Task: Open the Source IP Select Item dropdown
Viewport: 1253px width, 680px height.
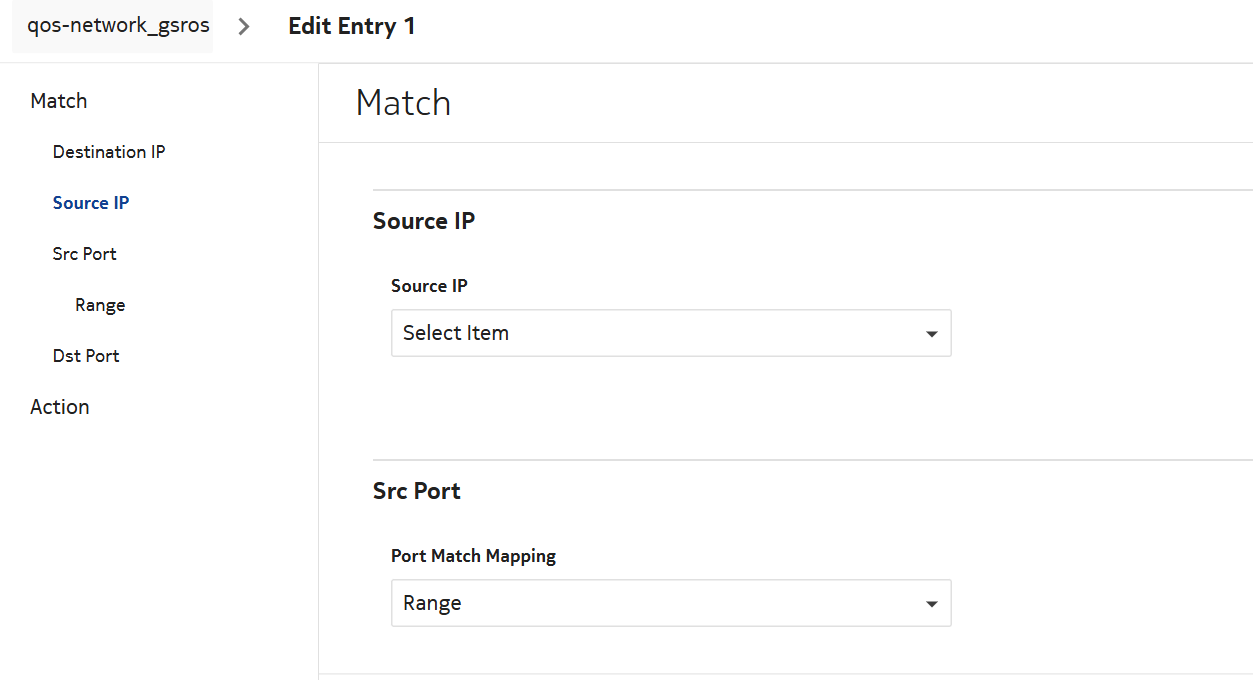Action: (x=670, y=333)
